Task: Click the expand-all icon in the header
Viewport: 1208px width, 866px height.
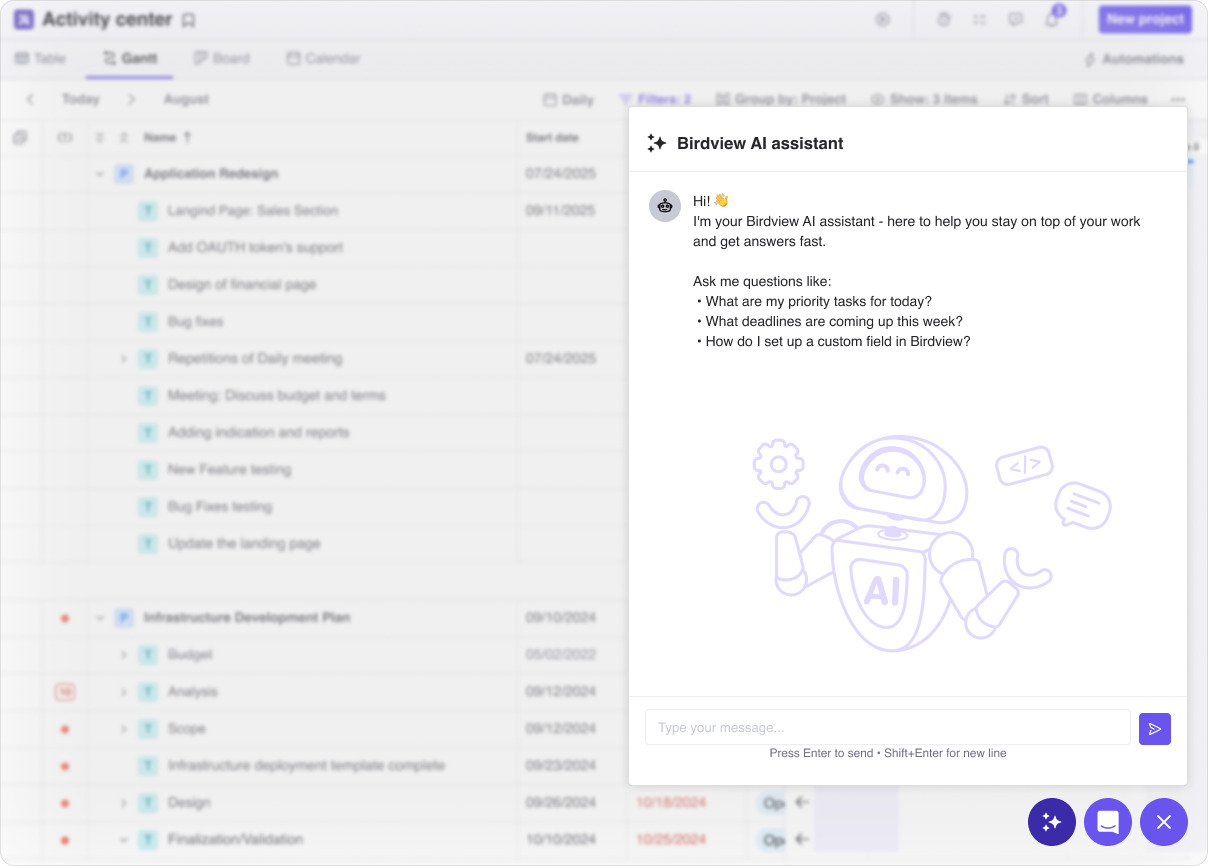Action: (100, 137)
